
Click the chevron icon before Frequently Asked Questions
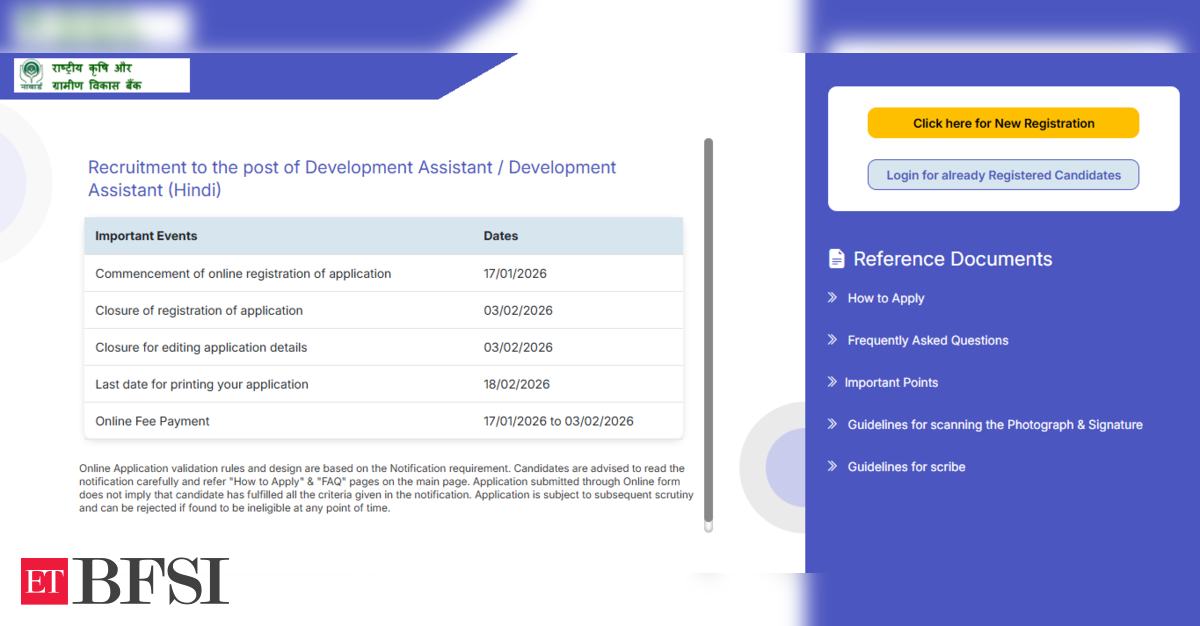pos(832,340)
